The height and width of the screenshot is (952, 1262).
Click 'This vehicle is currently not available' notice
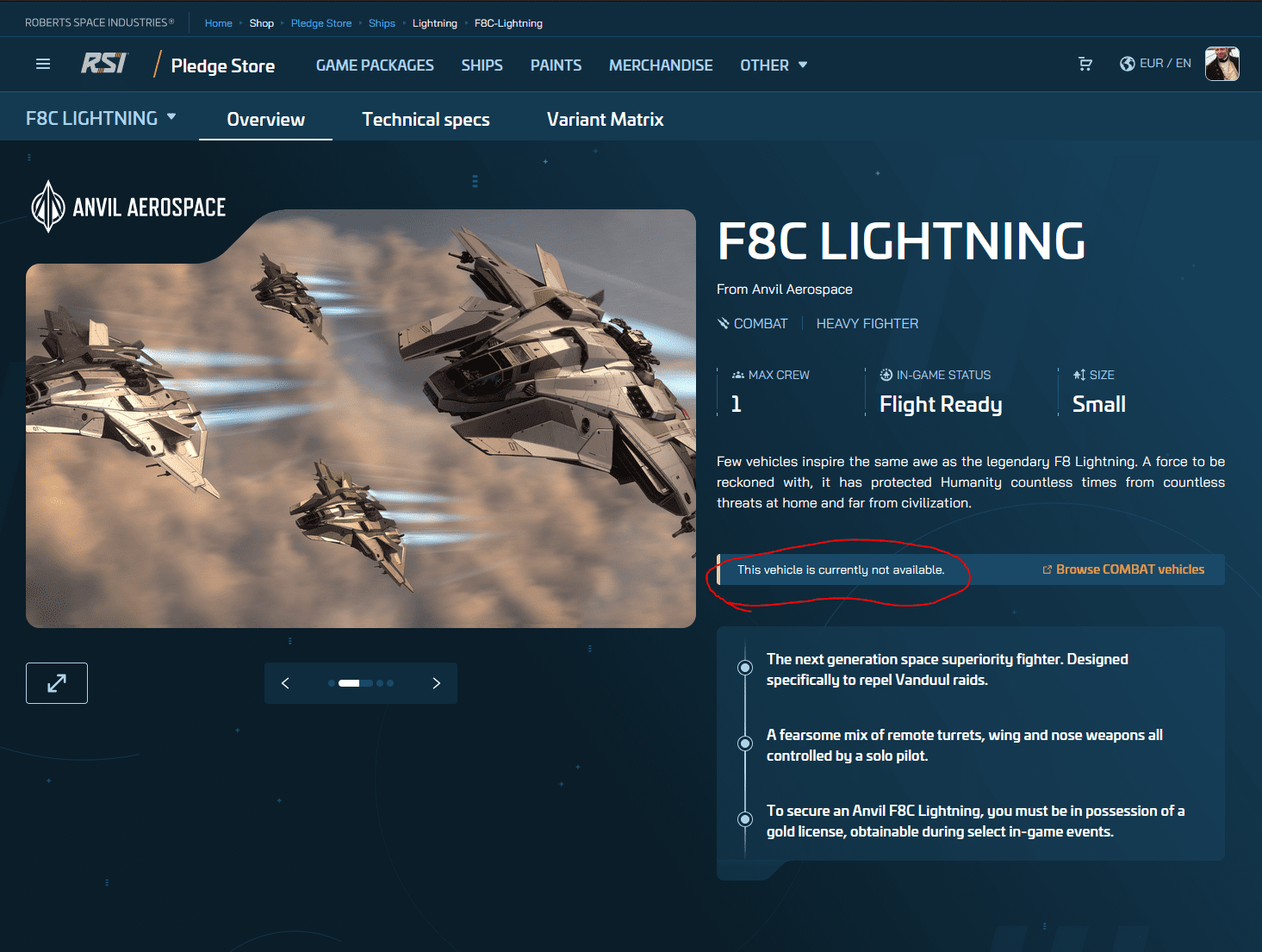click(841, 569)
